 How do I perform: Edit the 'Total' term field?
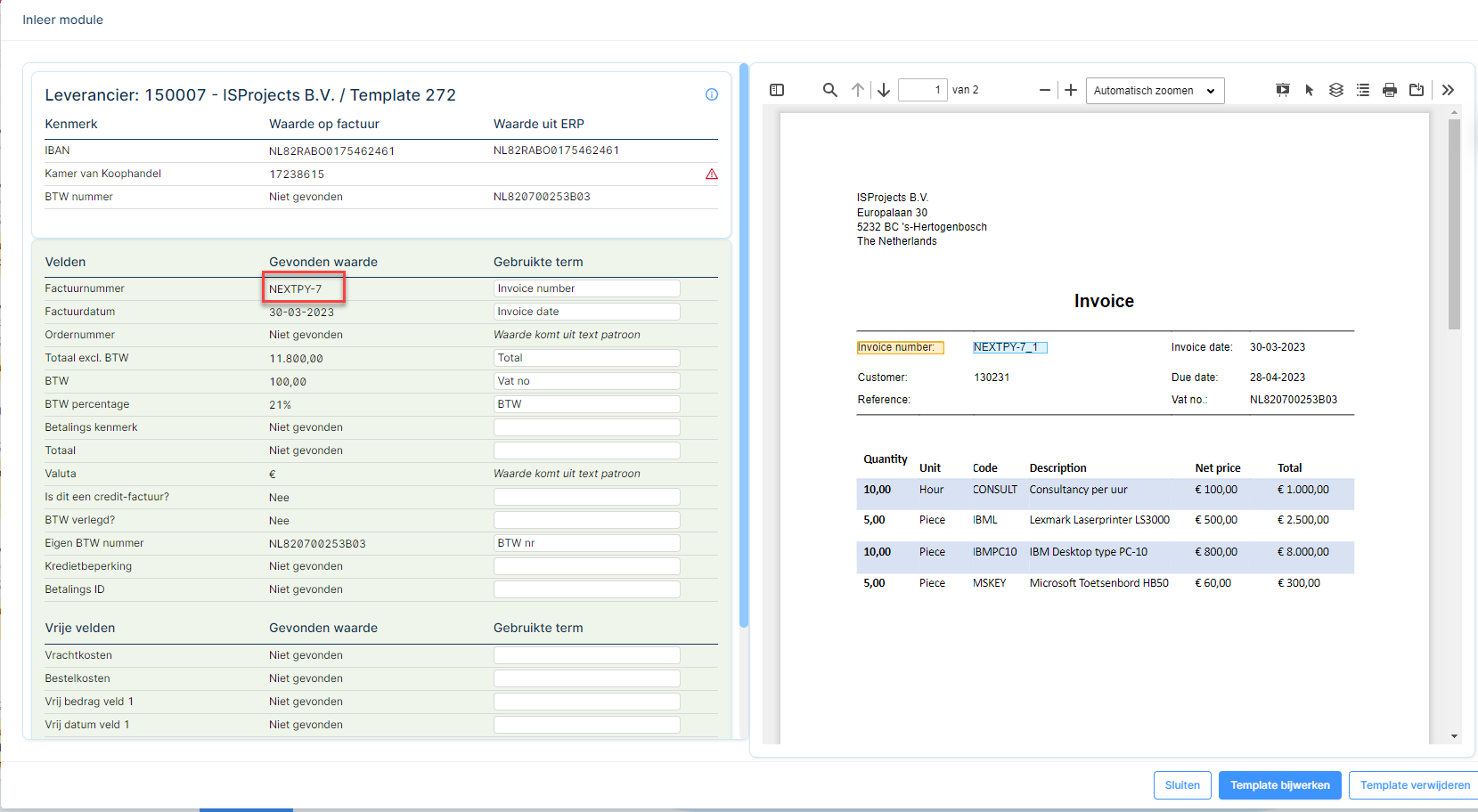(586, 358)
